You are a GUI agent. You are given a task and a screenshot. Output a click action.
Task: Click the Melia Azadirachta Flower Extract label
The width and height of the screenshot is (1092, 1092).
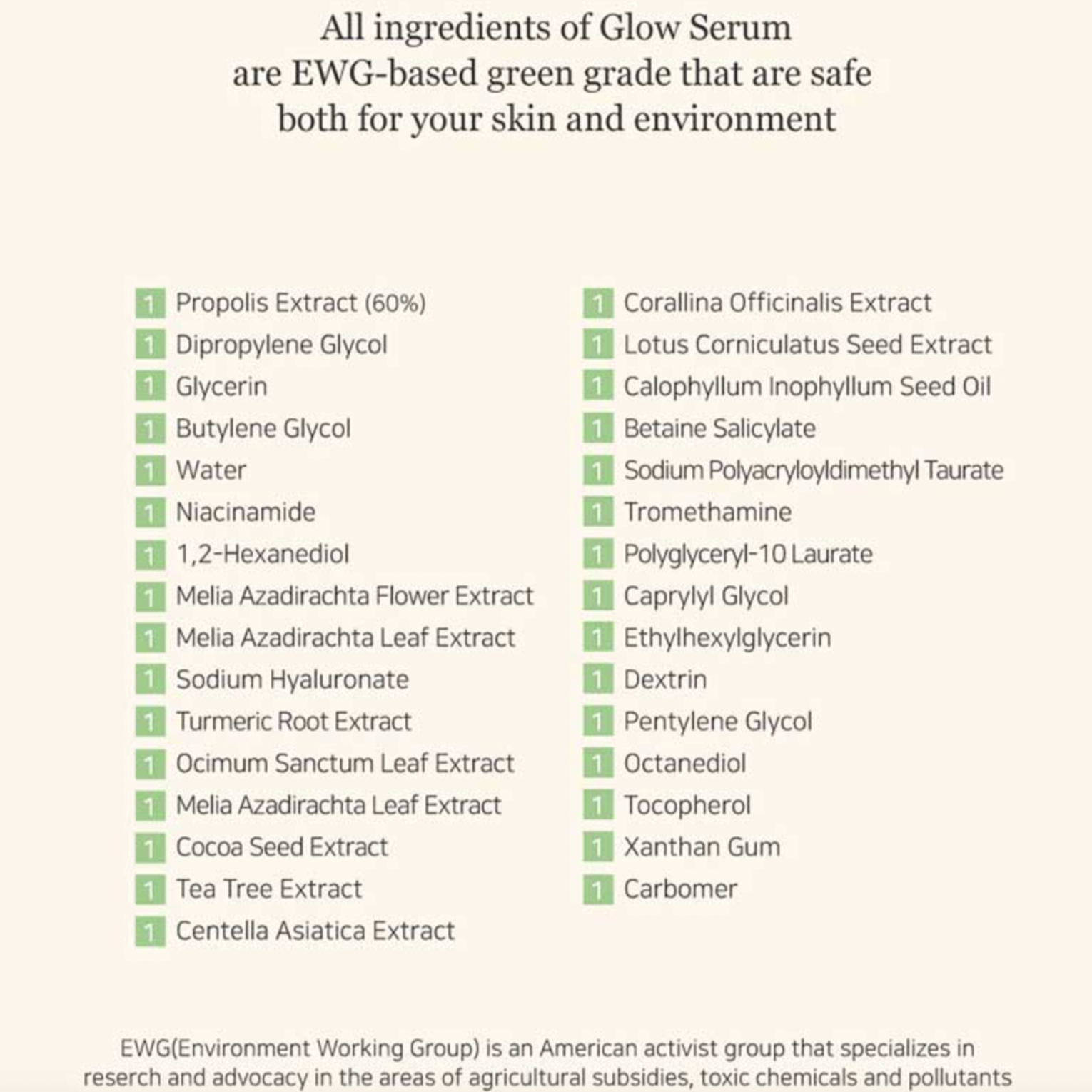click(354, 596)
